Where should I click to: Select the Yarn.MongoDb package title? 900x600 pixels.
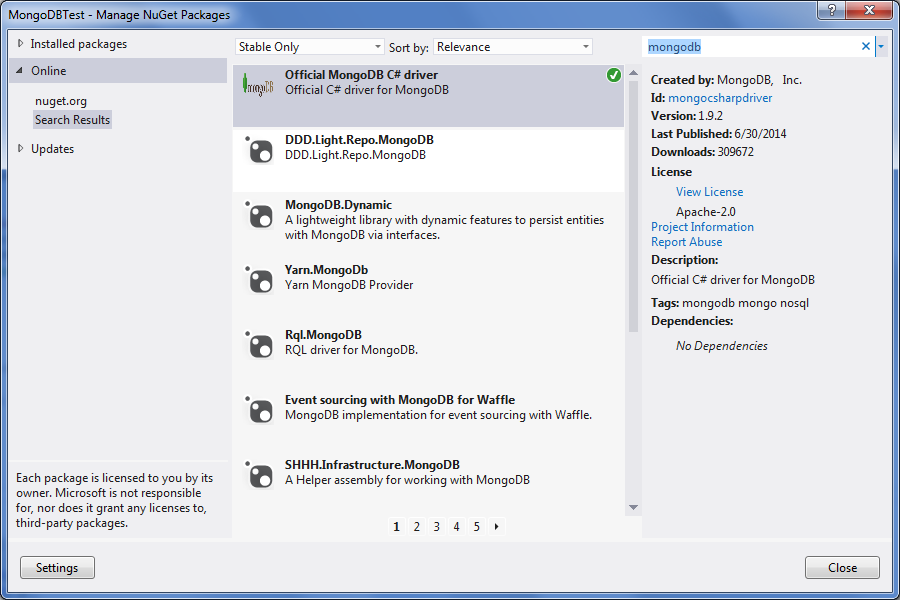coord(326,269)
